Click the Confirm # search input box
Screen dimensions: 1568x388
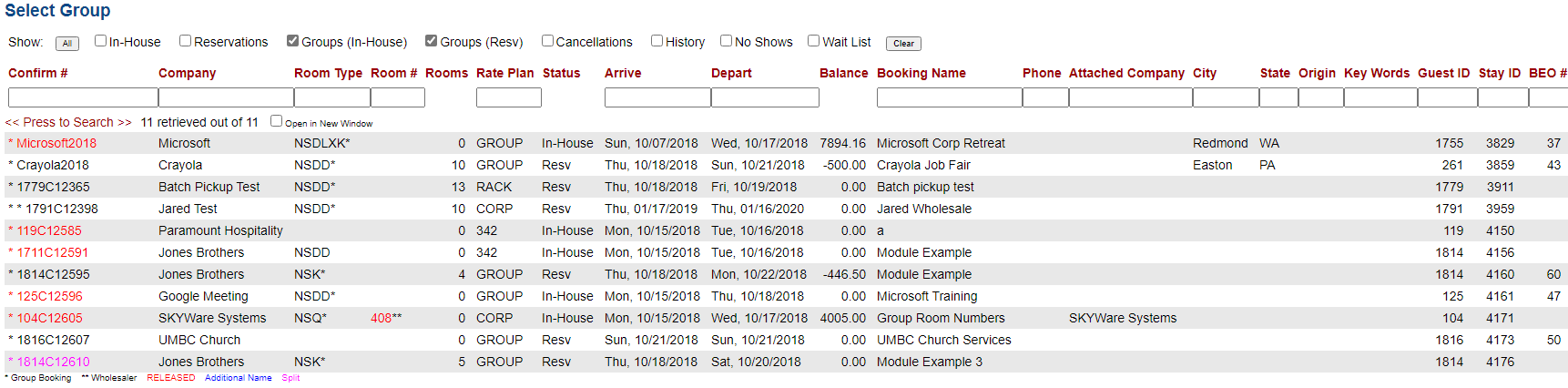(83, 97)
